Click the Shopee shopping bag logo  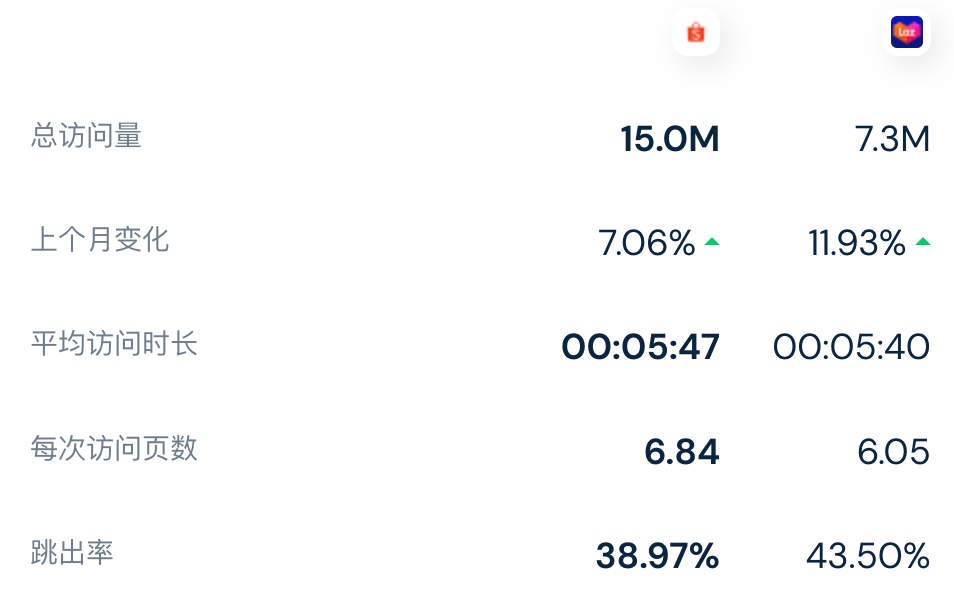696,33
